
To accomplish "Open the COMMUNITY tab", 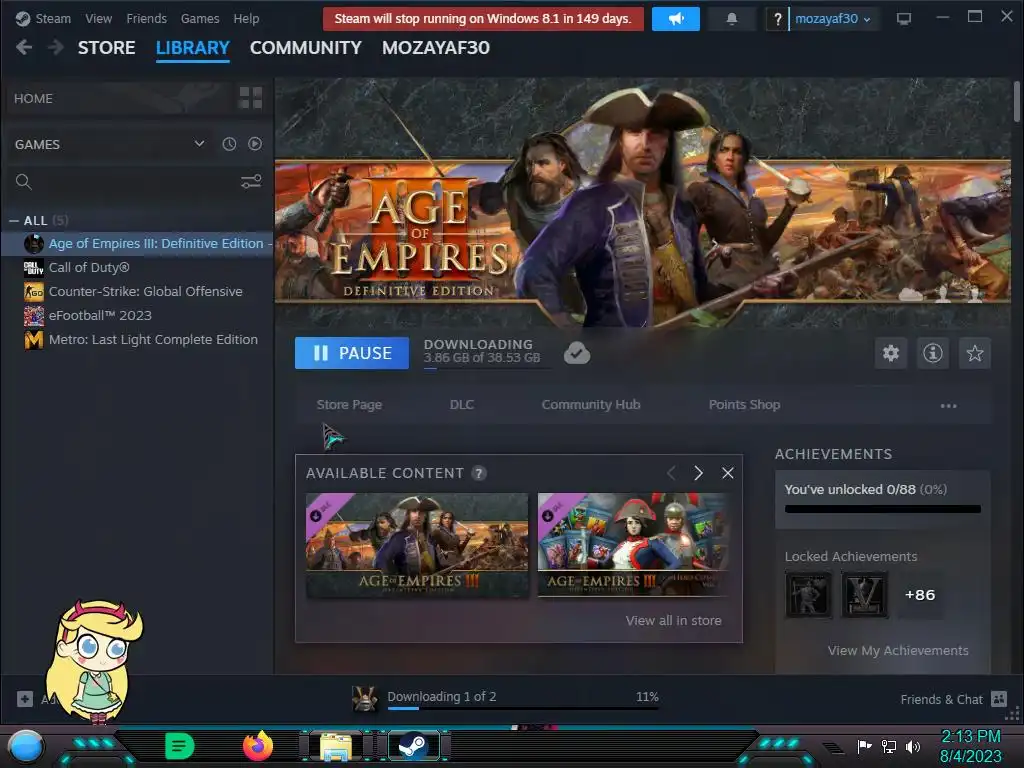I will (x=306, y=48).
